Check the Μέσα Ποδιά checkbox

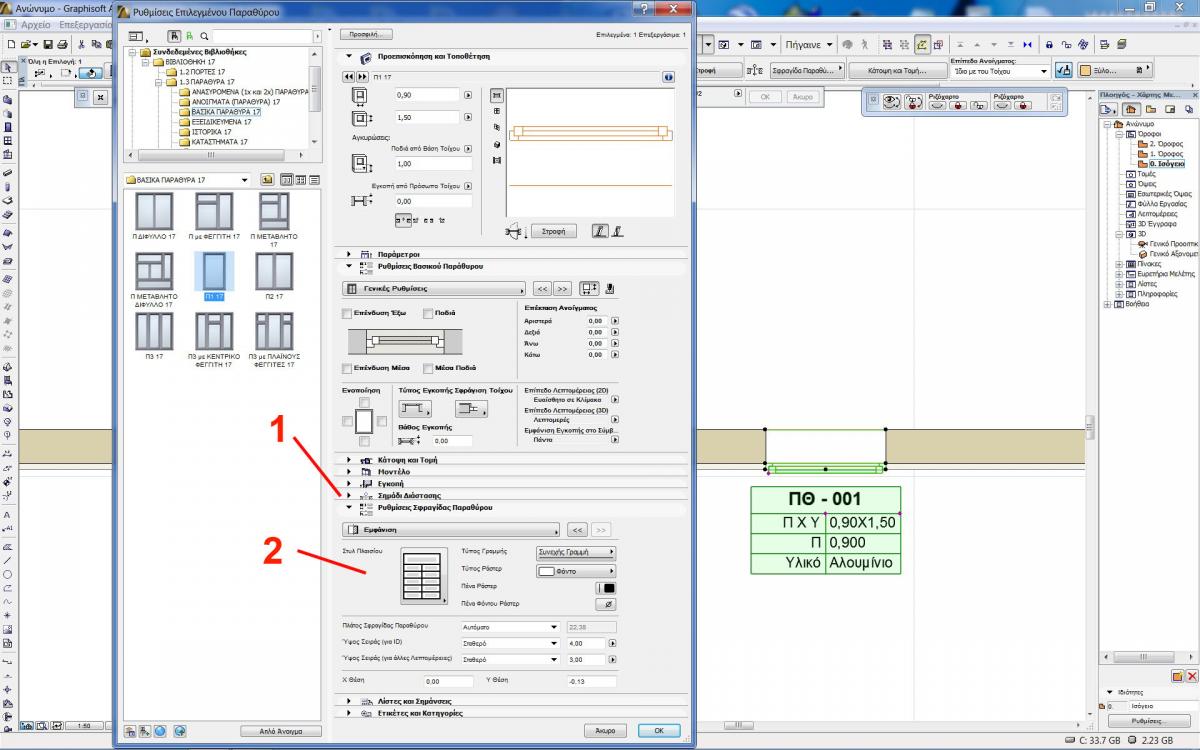428,368
